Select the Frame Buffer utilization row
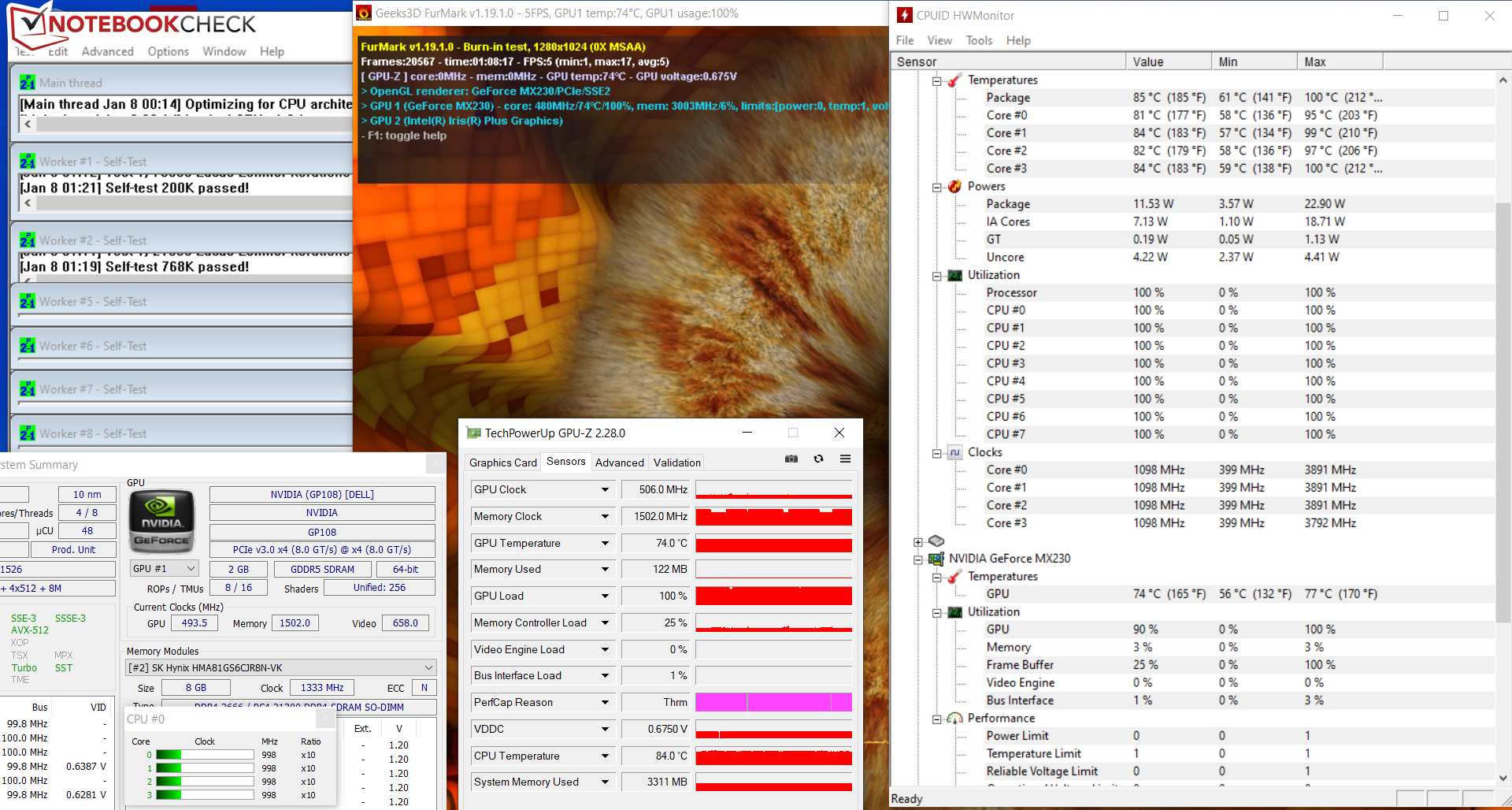 coord(1193,665)
